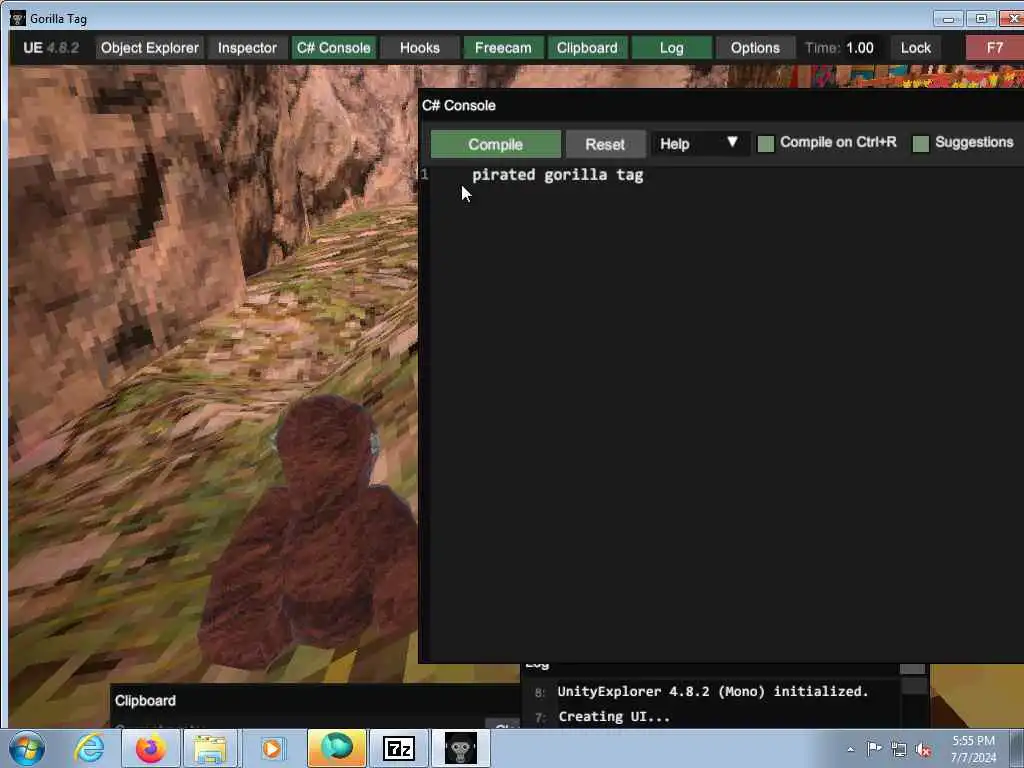Show hidden tray icons arrow

point(851,749)
